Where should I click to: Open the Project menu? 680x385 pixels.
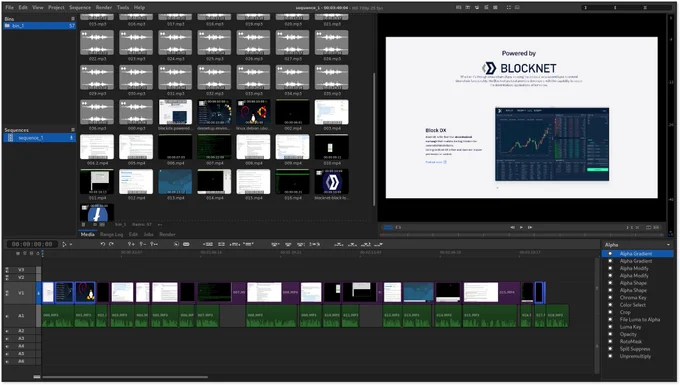[x=56, y=7]
